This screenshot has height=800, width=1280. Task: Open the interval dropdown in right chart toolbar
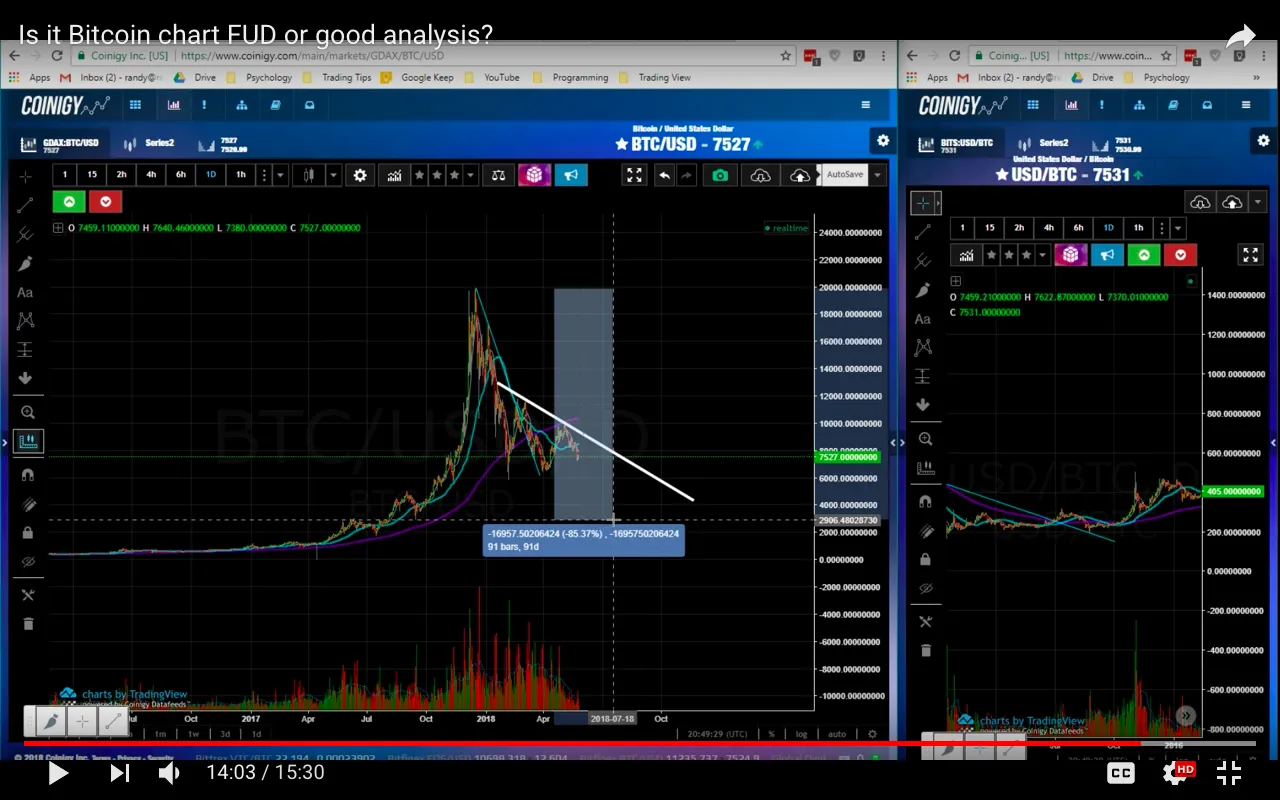[1178, 227]
